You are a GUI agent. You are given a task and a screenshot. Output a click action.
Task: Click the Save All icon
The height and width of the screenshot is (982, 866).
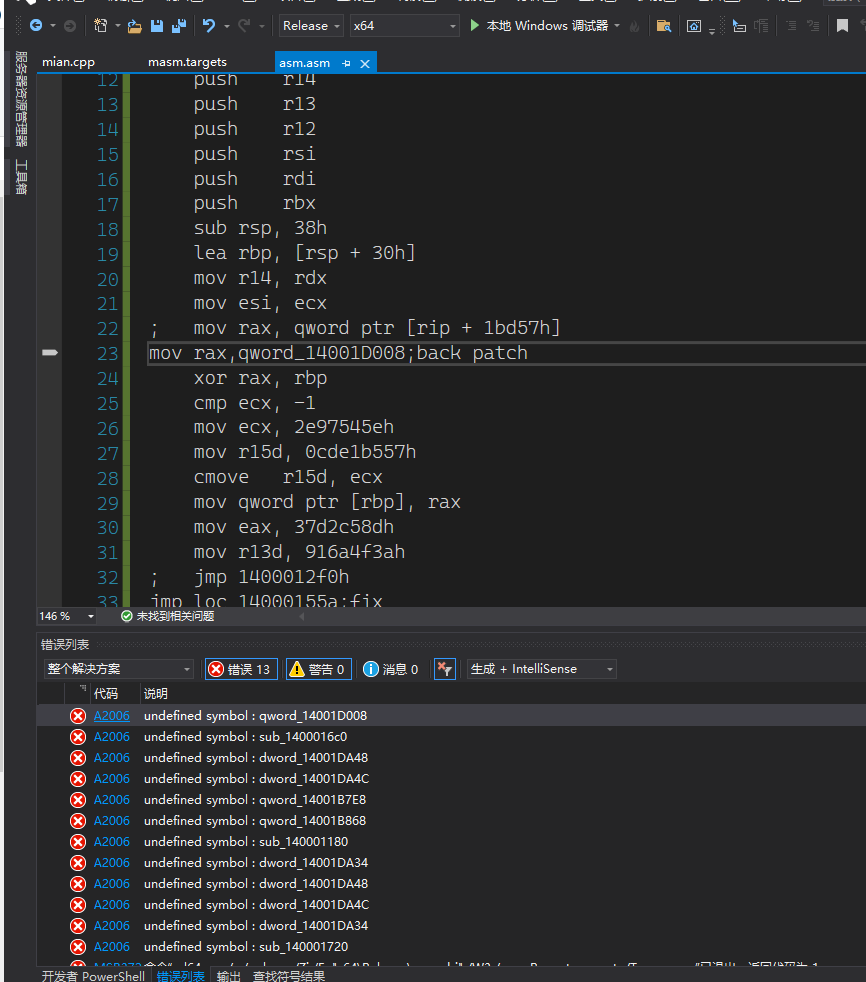click(179, 26)
